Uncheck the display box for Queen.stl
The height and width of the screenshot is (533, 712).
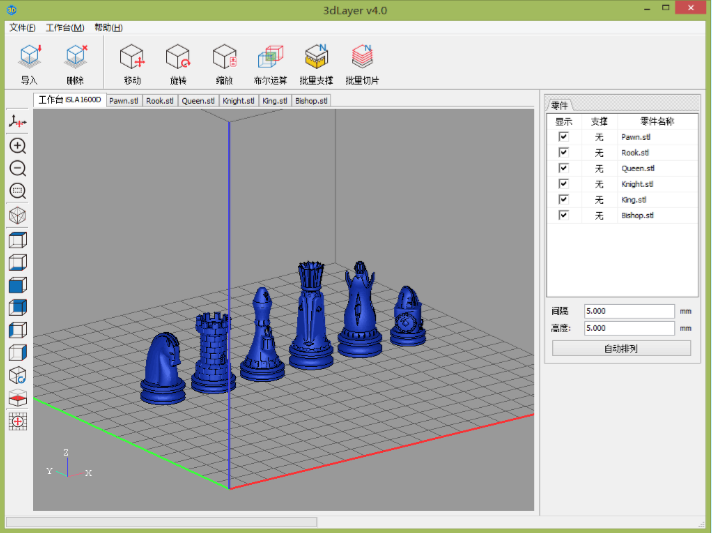(563, 168)
